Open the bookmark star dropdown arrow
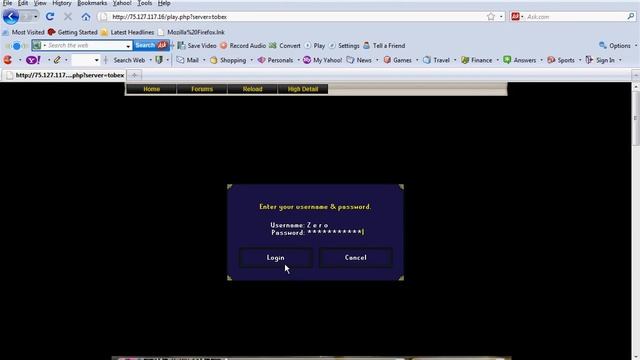 point(501,17)
